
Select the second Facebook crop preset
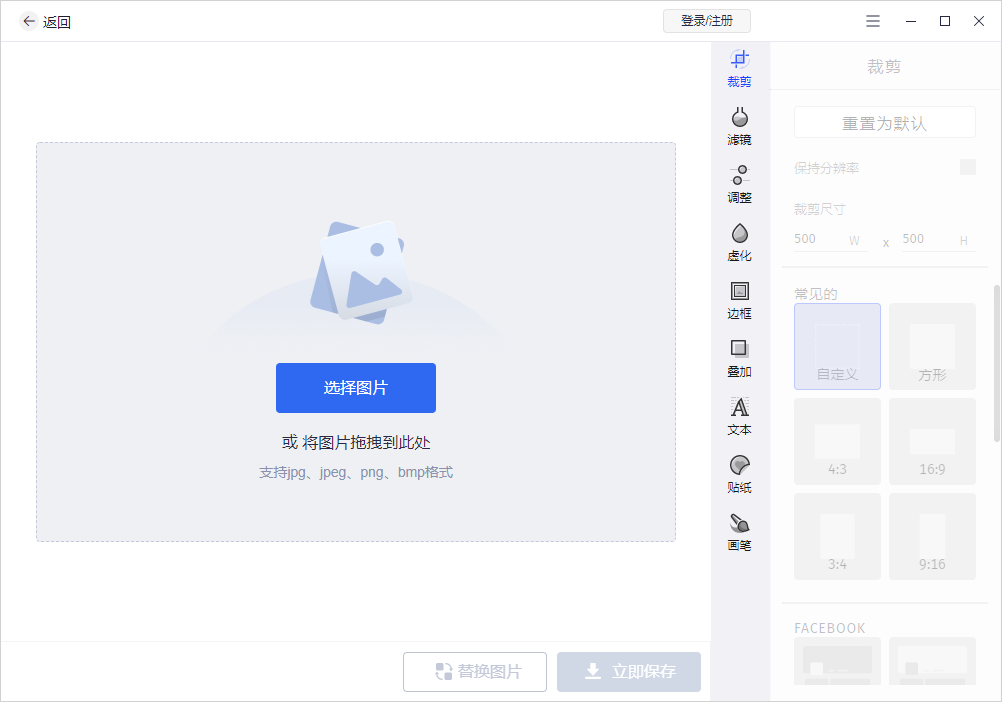[932, 661]
